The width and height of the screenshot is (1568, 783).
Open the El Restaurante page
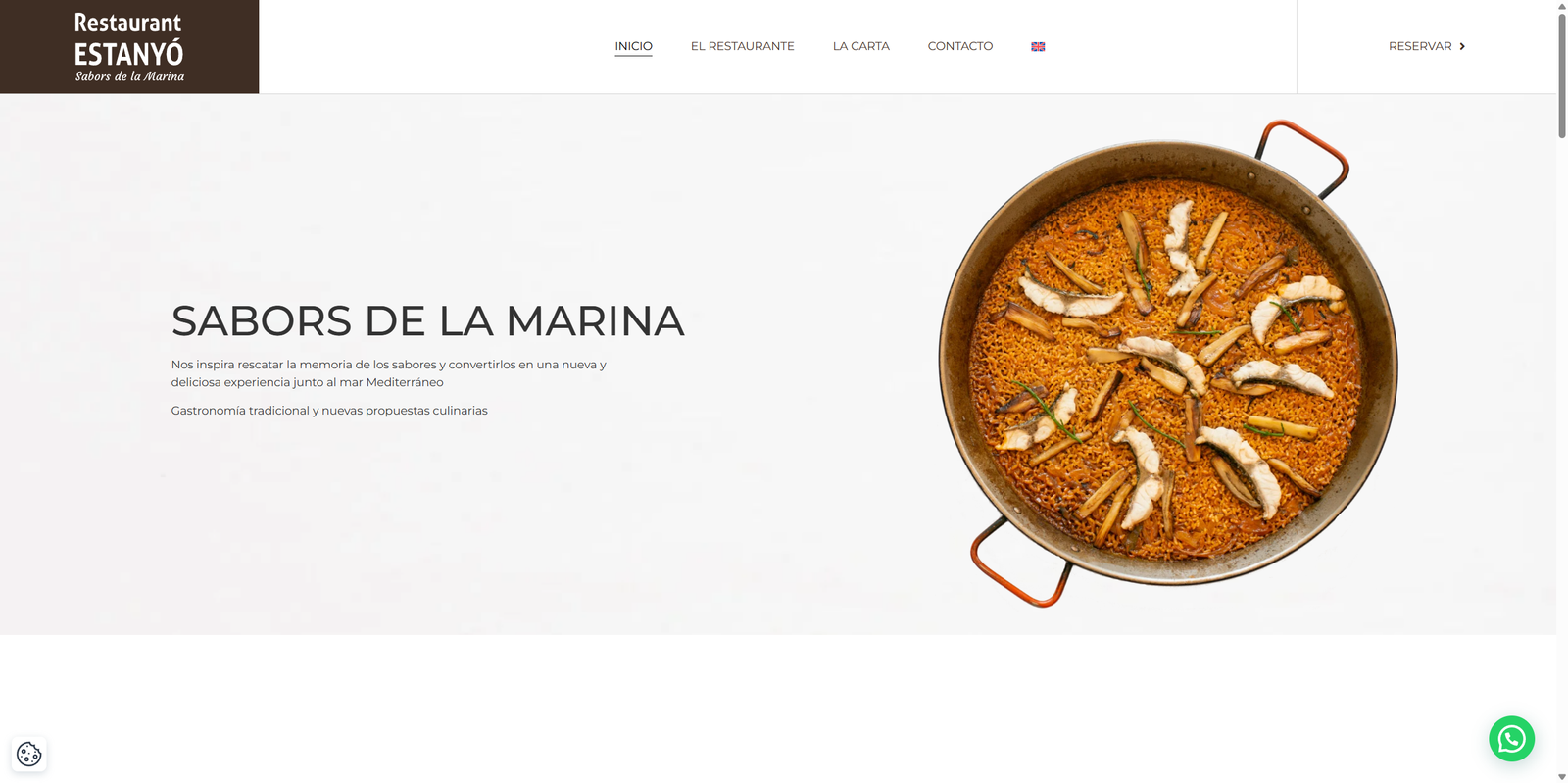(742, 46)
